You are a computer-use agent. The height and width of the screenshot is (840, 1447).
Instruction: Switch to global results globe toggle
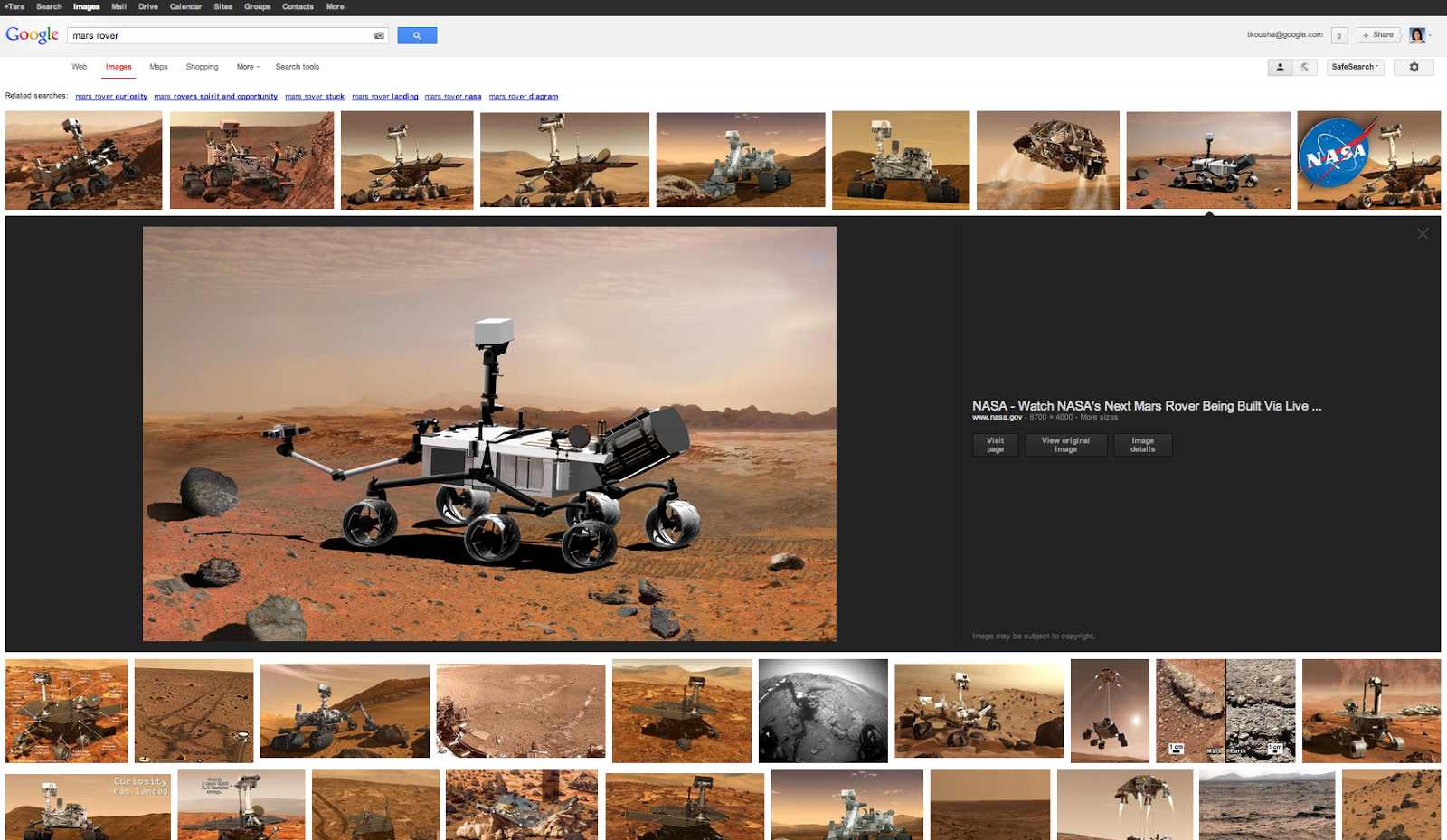click(x=1304, y=67)
